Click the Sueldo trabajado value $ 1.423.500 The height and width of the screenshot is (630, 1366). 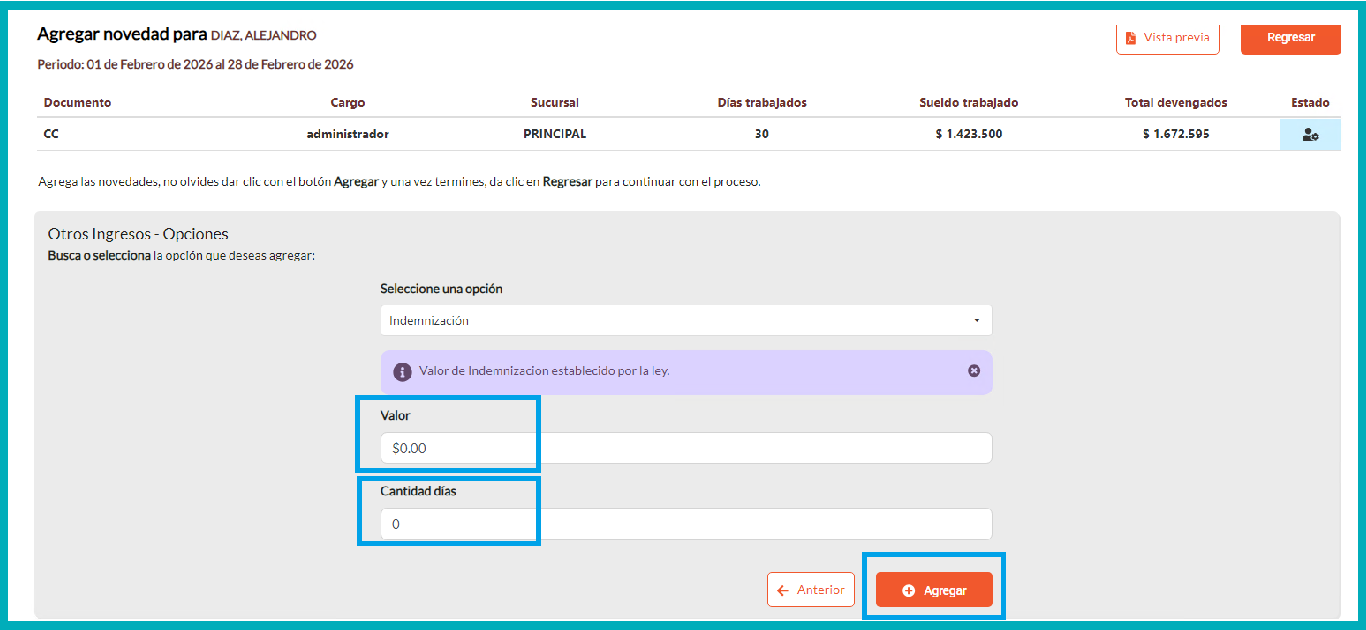[968, 134]
